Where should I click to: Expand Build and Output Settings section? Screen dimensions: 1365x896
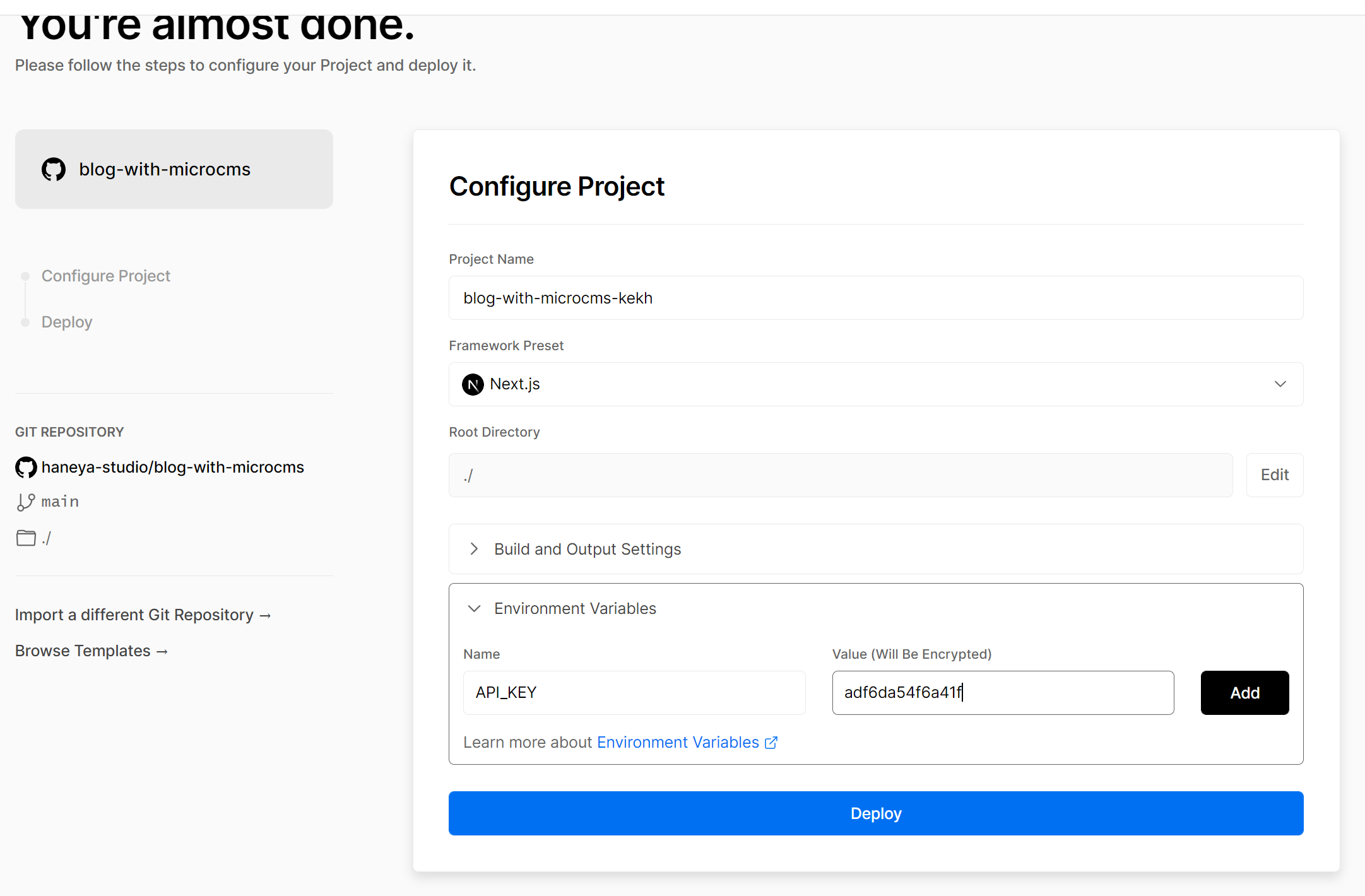pyautogui.click(x=876, y=549)
